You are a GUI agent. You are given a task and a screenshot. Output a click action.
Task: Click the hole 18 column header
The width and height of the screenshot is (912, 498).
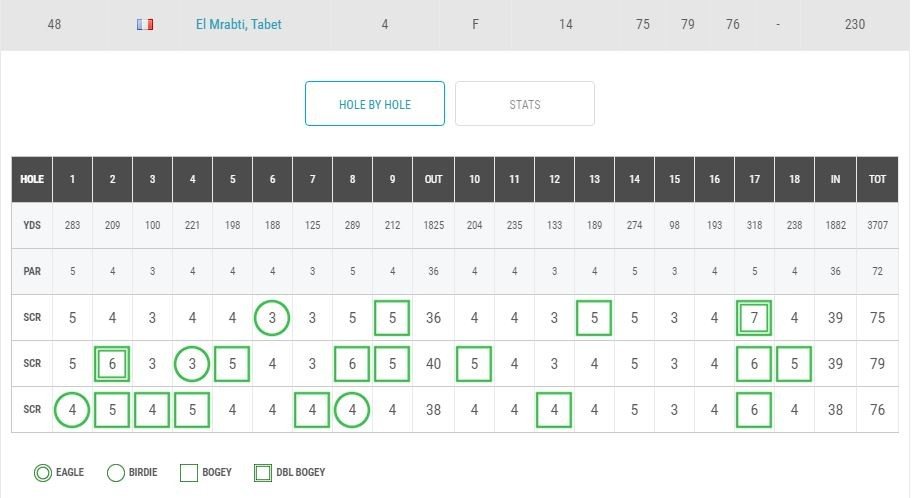795,179
